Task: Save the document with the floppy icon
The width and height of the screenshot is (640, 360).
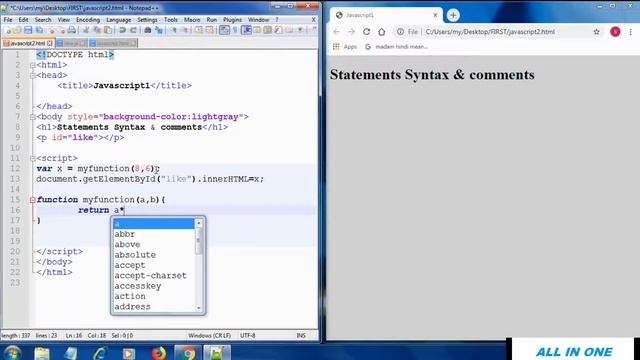Action: point(28,30)
